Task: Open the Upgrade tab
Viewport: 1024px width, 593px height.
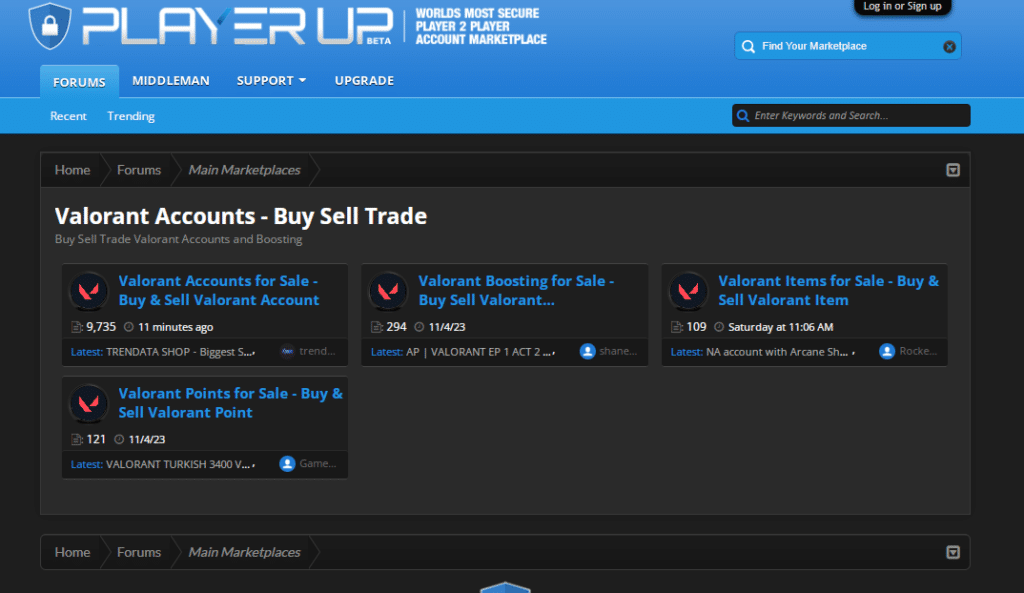Action: click(x=364, y=80)
